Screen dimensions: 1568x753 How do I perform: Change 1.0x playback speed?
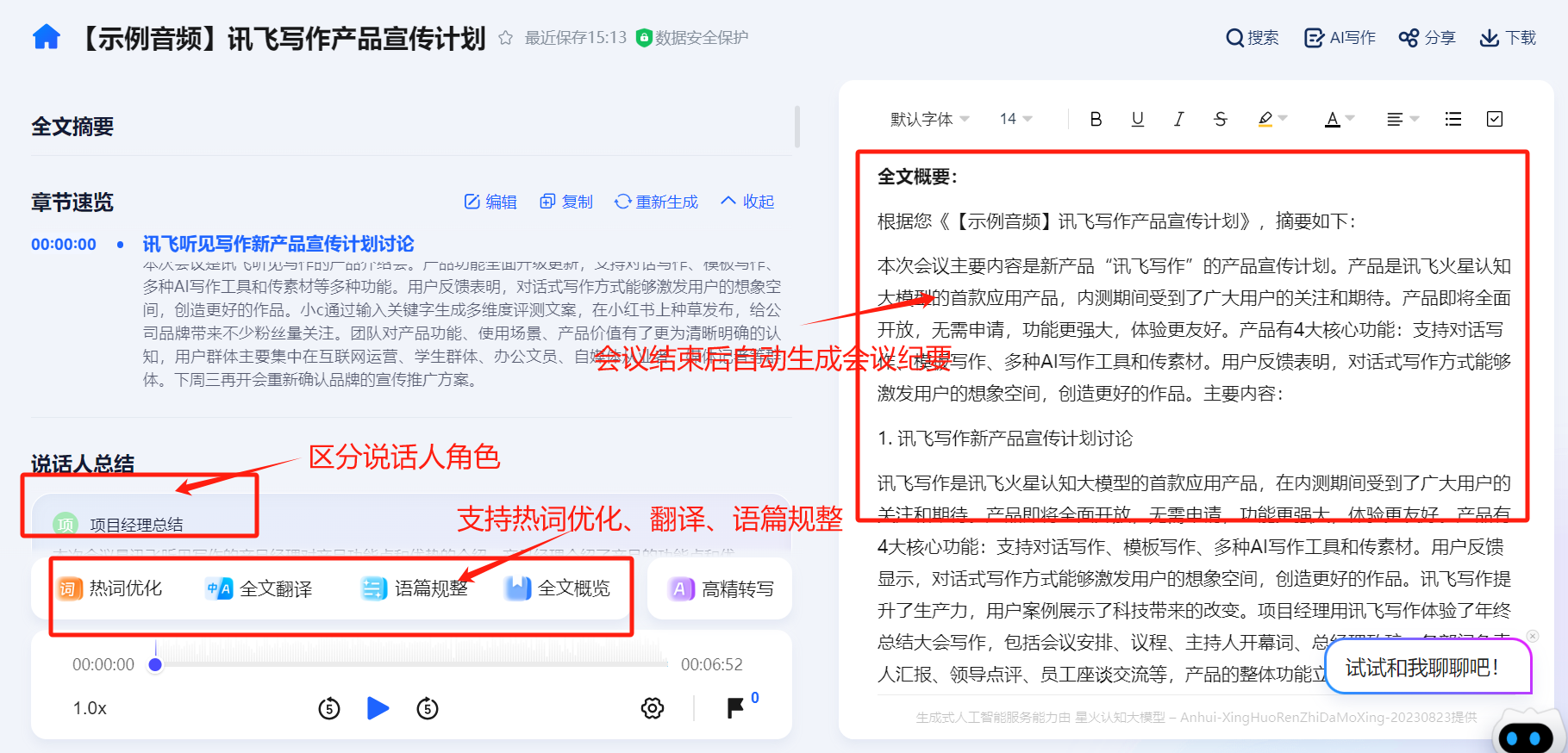pos(90,708)
